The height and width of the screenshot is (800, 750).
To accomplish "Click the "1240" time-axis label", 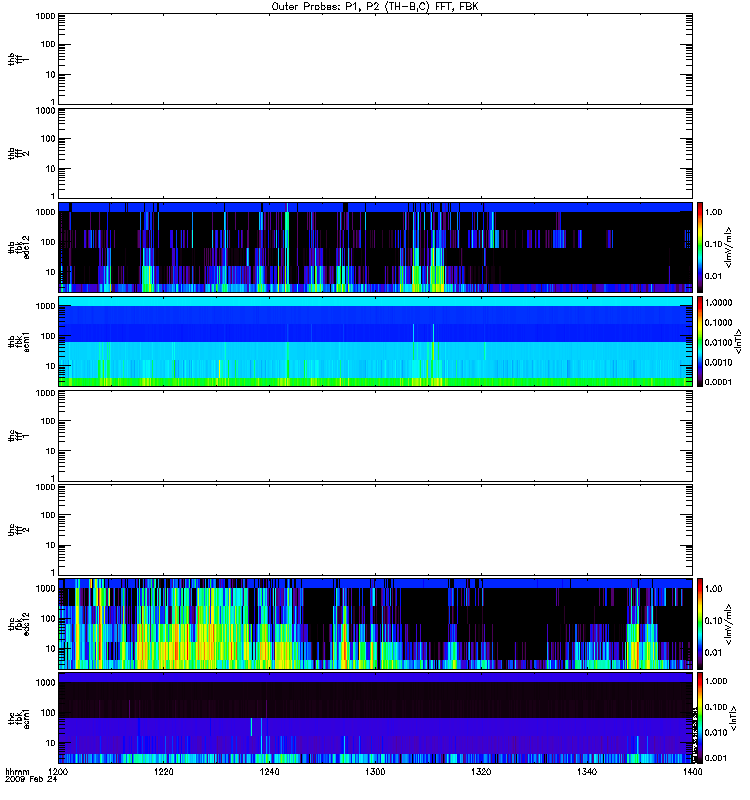I will [269, 772].
